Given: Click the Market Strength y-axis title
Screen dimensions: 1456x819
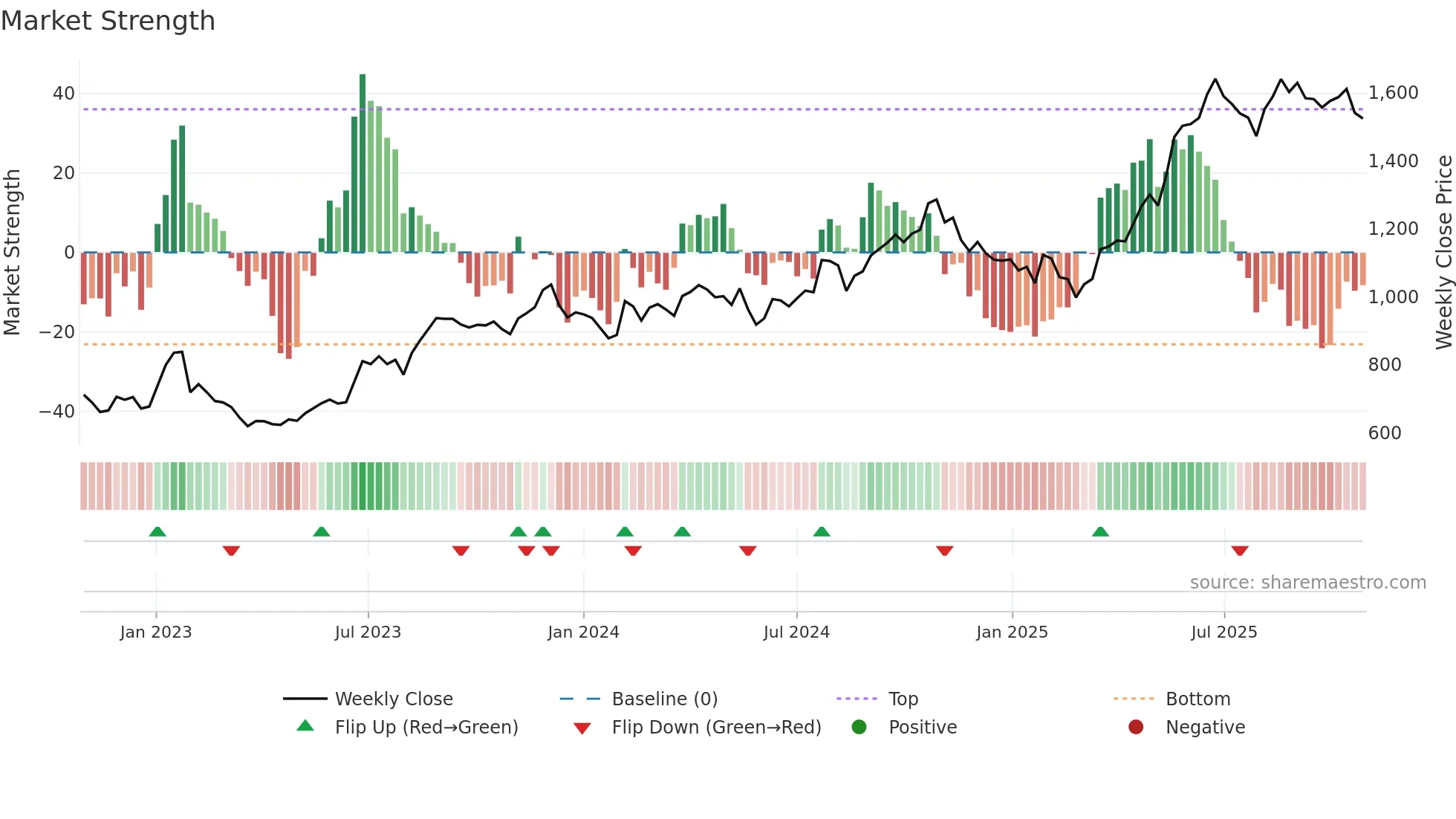Looking at the screenshot, I should pos(12,252).
